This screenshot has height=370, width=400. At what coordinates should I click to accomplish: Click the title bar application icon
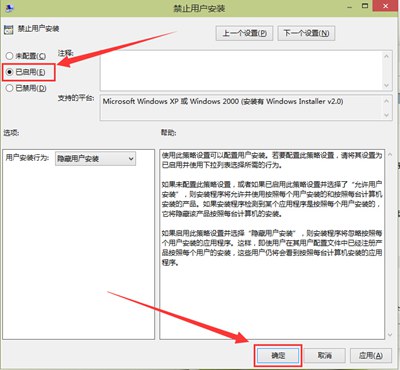point(8,7)
